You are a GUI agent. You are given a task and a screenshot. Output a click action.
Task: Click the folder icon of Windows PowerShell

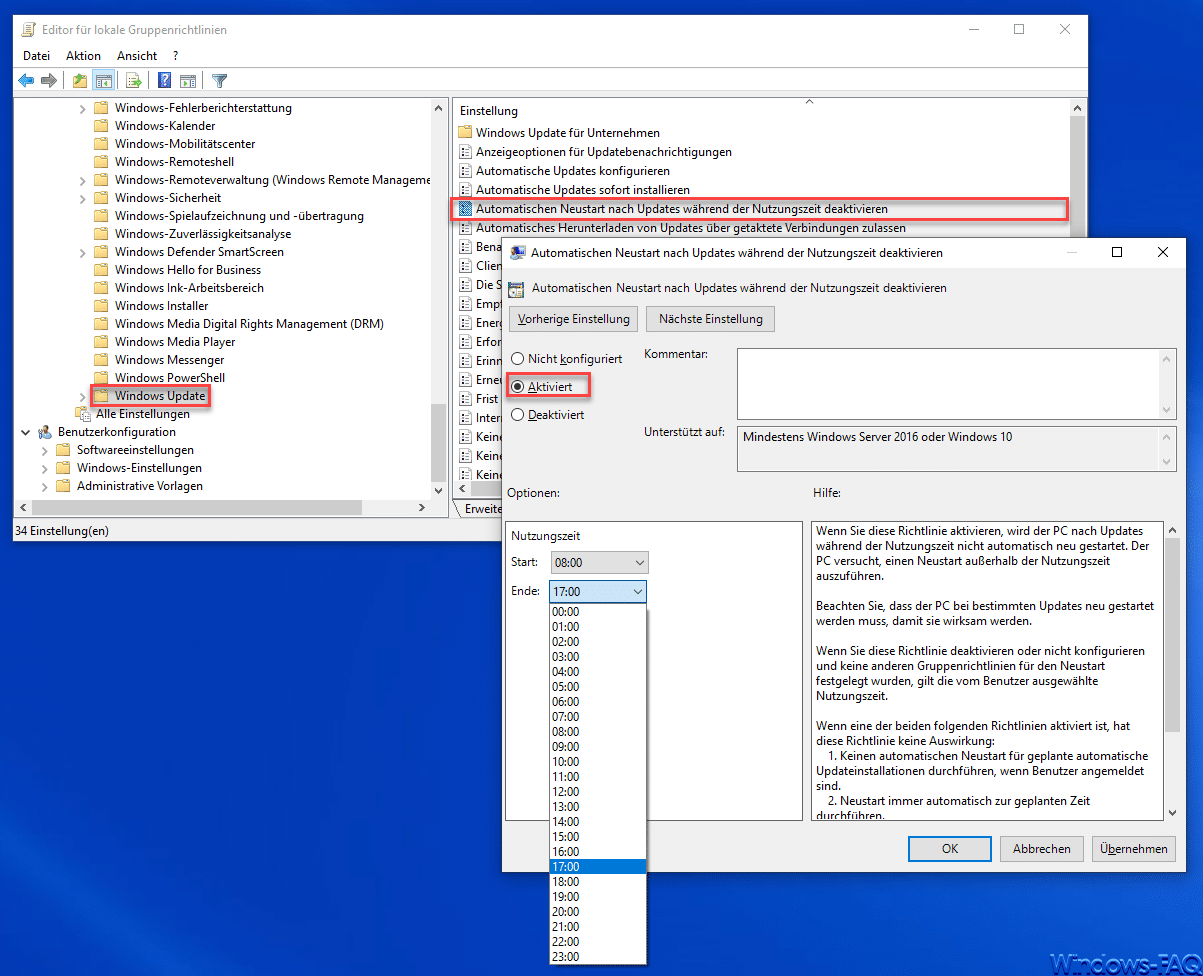100,378
